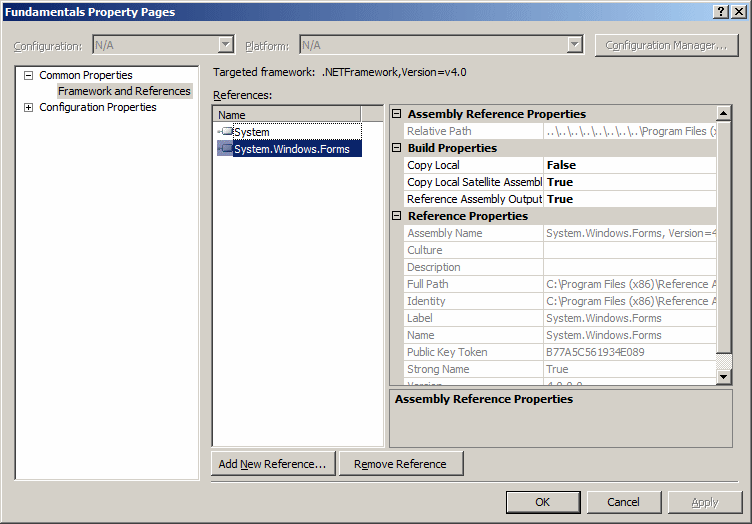The width and height of the screenshot is (752, 524).
Task: Select the Copy Local property row
Action: coord(560,165)
